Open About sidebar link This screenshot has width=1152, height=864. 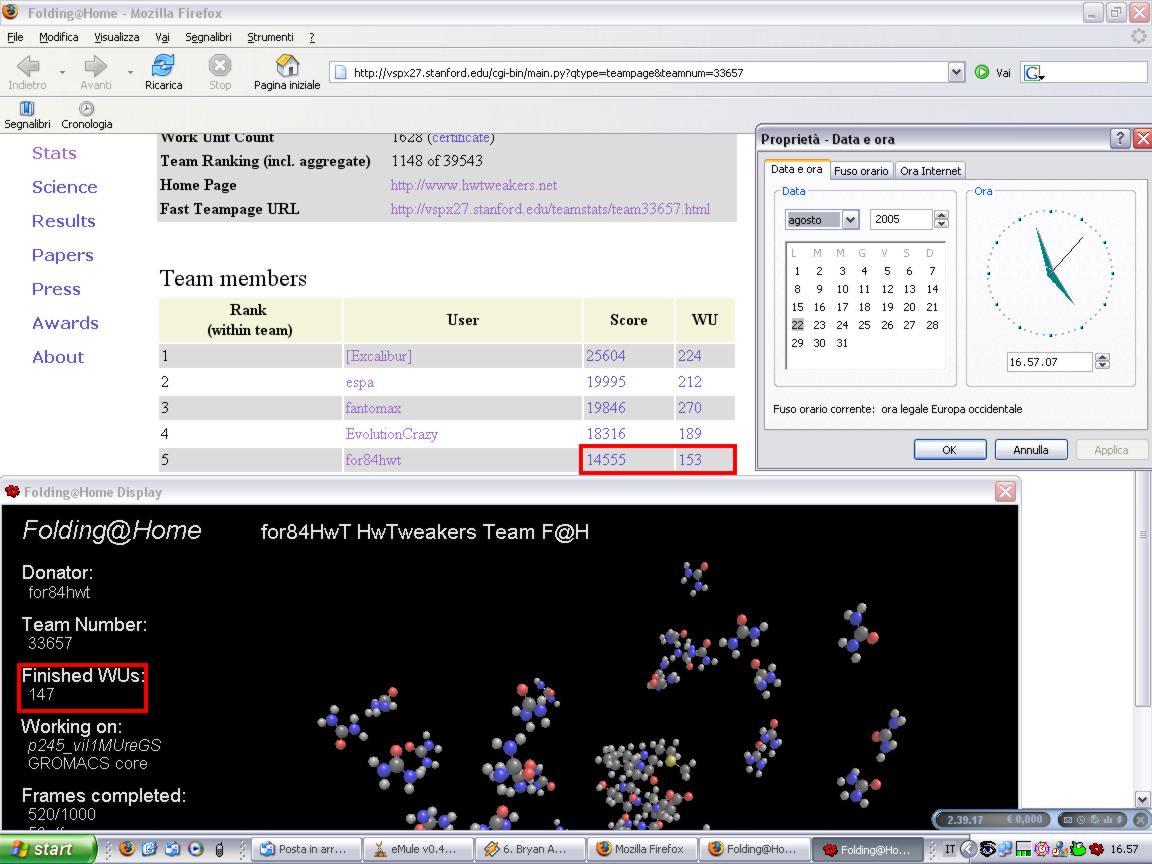point(58,356)
